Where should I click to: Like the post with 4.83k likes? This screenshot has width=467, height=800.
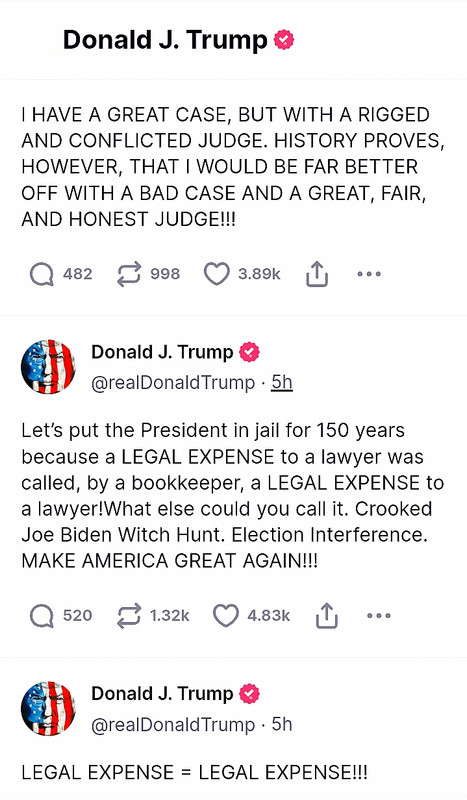[226, 616]
